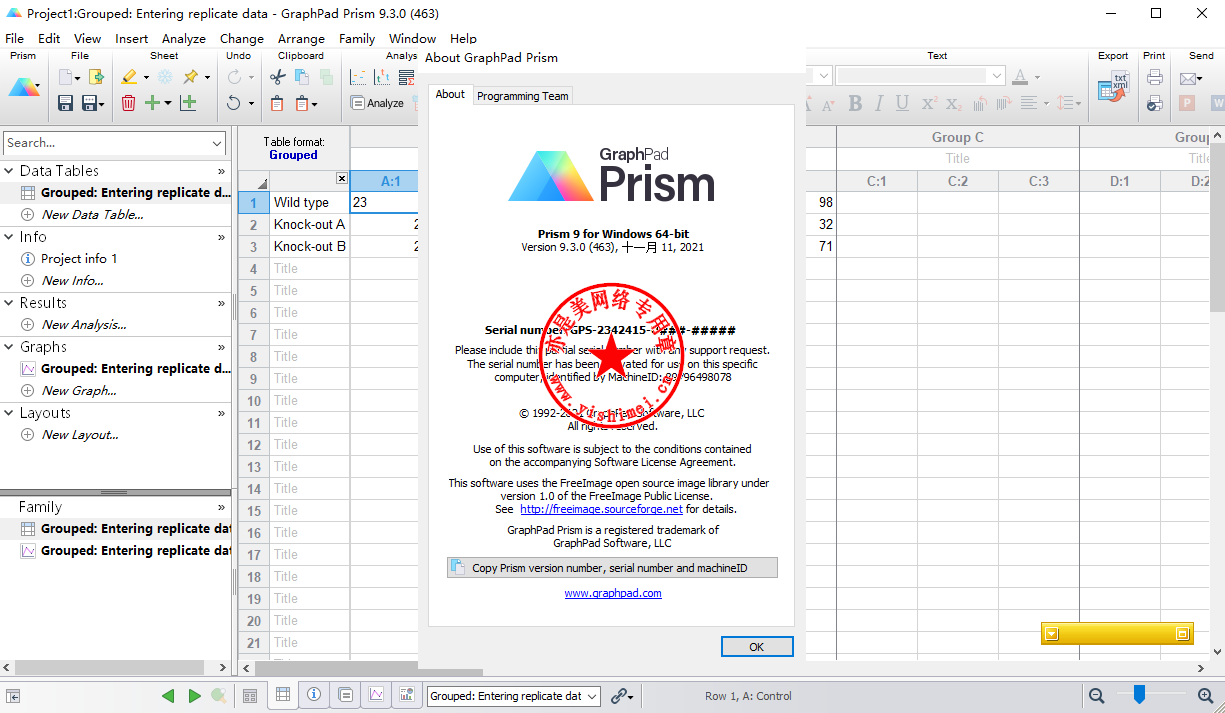Click the Grouped table format label
Image resolution: width=1225 pixels, height=713 pixels.
tap(293, 155)
